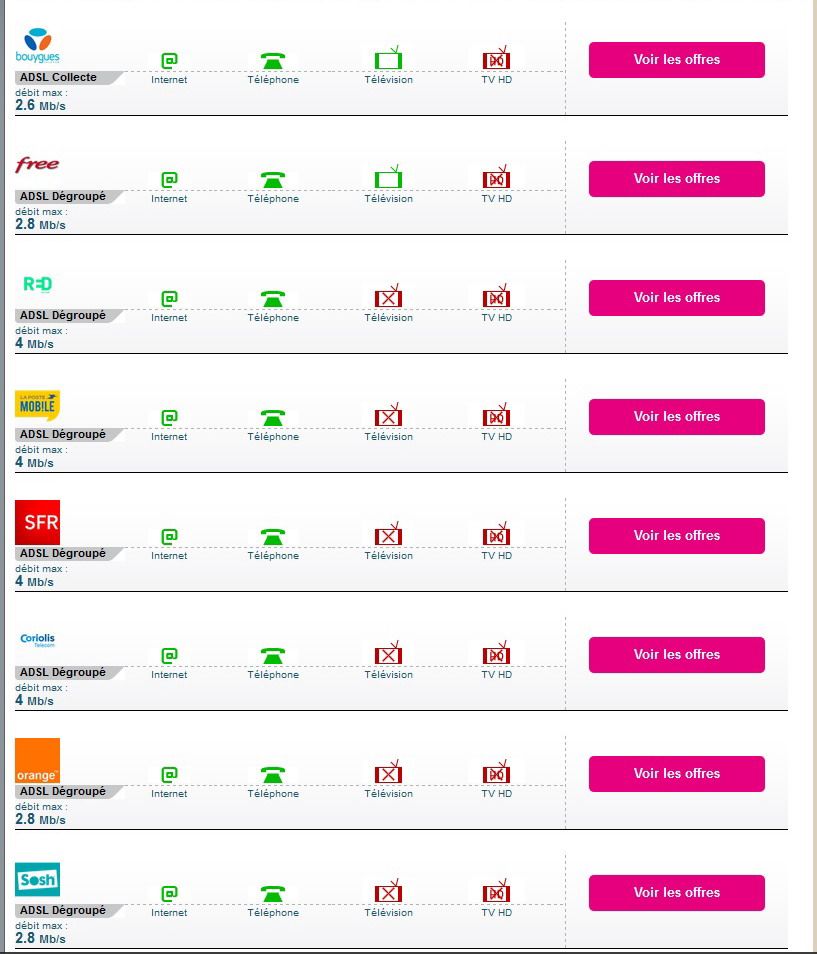Click the Coriolis crossed-out Télévision icon

388,655
